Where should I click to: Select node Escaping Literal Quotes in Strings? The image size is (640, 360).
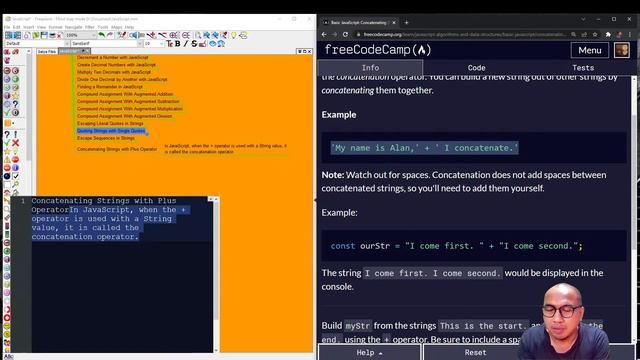pos(110,123)
